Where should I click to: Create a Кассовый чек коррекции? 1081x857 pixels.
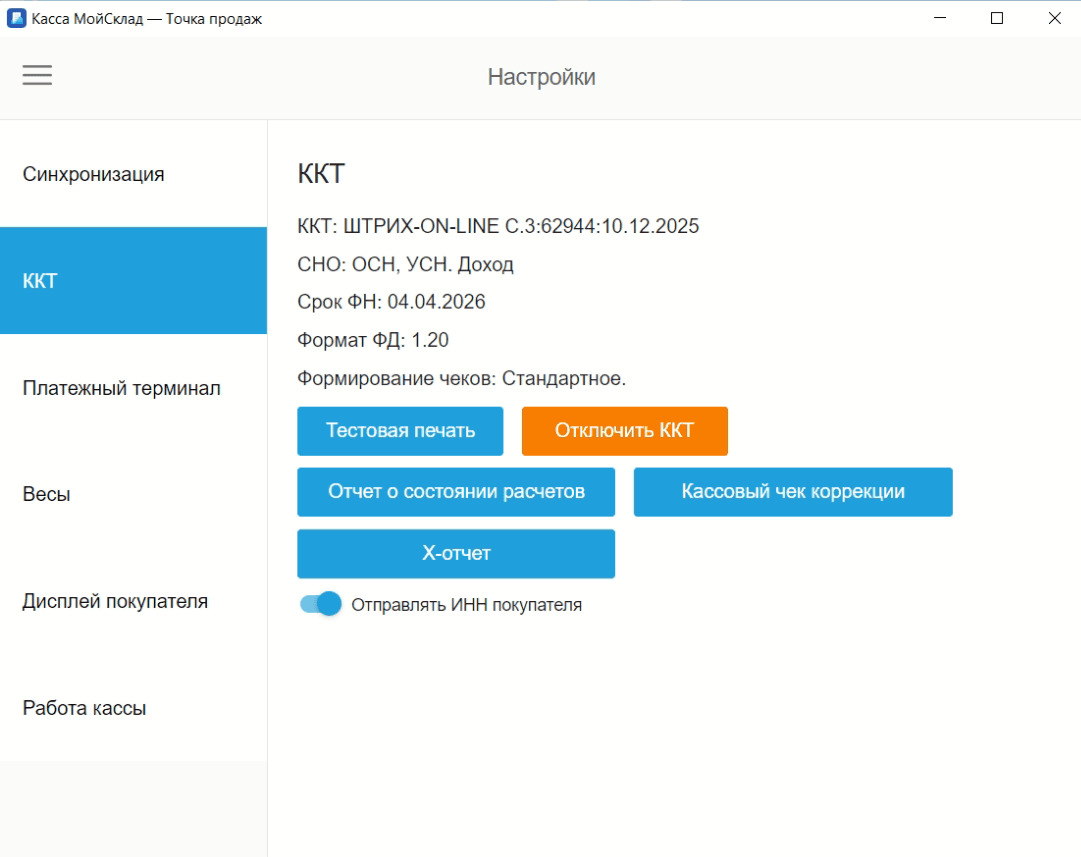pyautogui.click(x=792, y=491)
